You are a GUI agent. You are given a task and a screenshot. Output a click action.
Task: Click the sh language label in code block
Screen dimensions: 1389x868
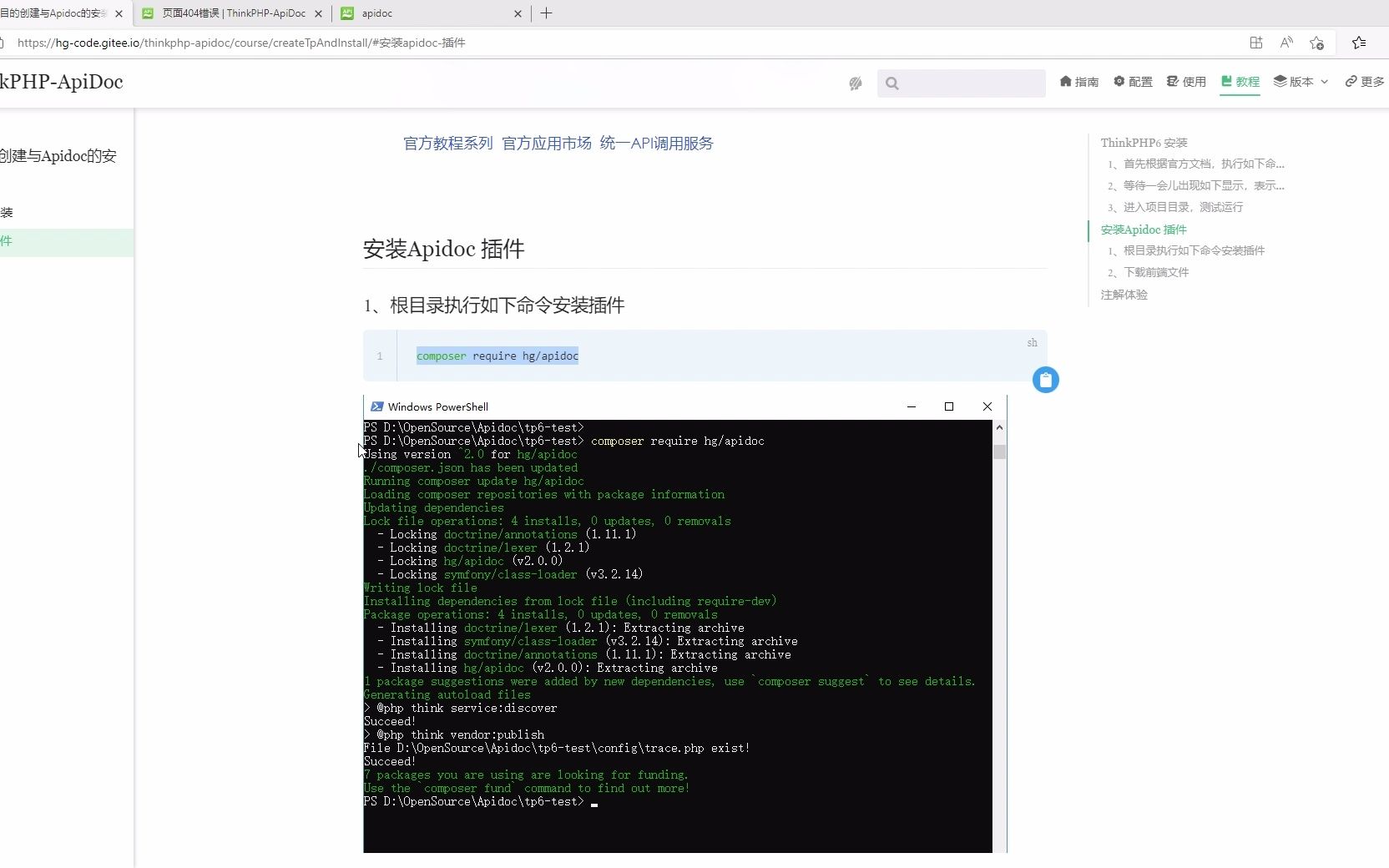[x=1033, y=342]
